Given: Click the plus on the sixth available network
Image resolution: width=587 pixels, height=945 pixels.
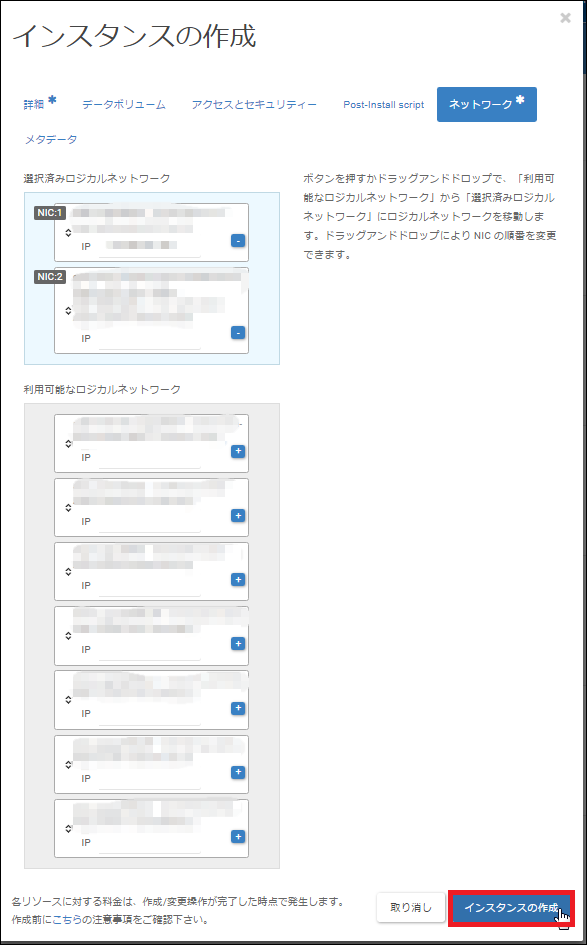Looking at the screenshot, I should [238, 772].
